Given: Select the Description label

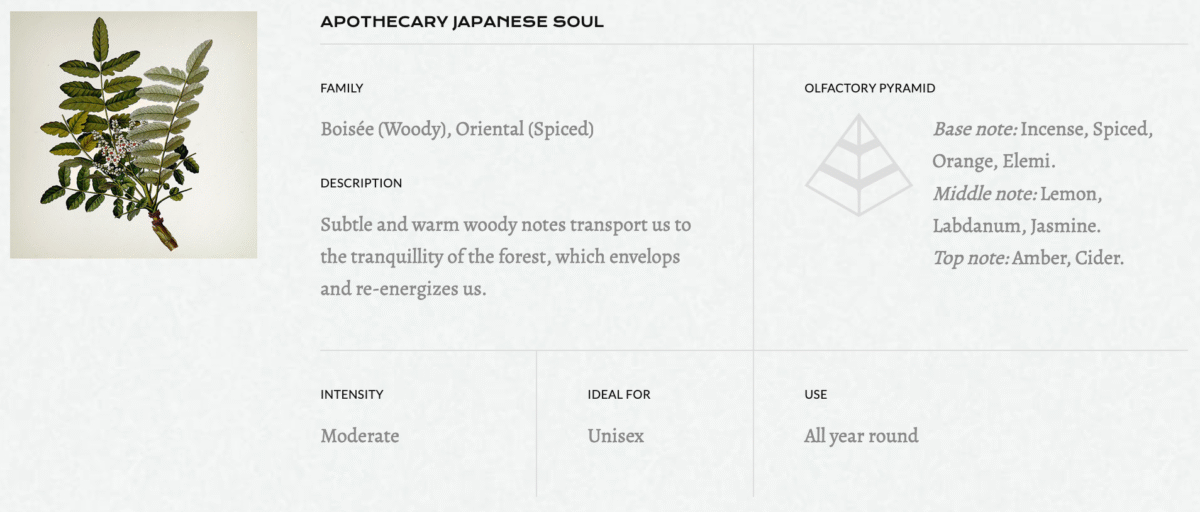Looking at the screenshot, I should click(361, 183).
